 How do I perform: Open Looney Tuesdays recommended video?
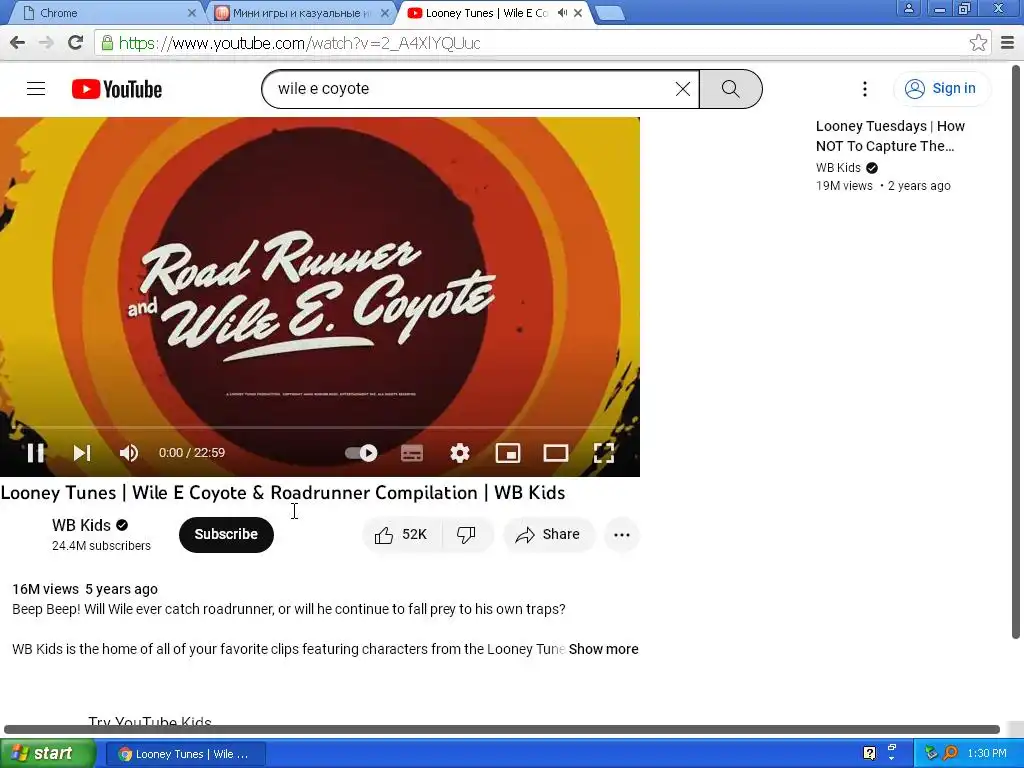(890, 136)
